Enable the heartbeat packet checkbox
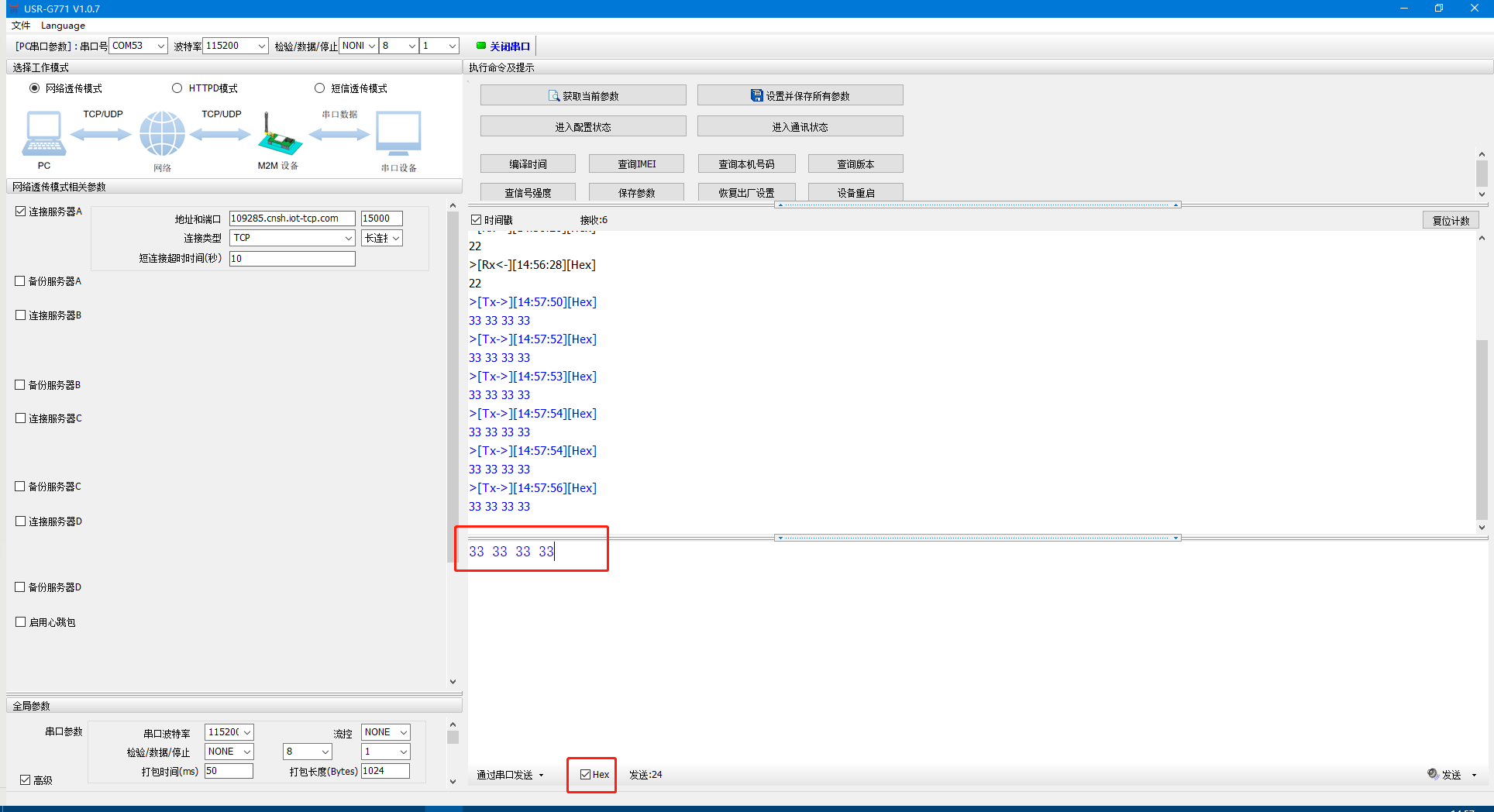 (21, 621)
